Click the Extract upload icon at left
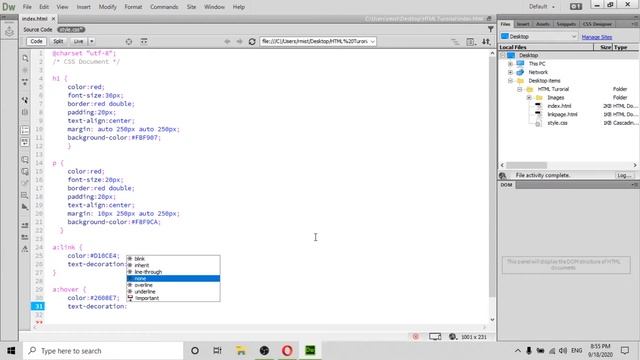Image resolution: width=640 pixels, height=360 pixels. pyautogui.click(x=9, y=31)
